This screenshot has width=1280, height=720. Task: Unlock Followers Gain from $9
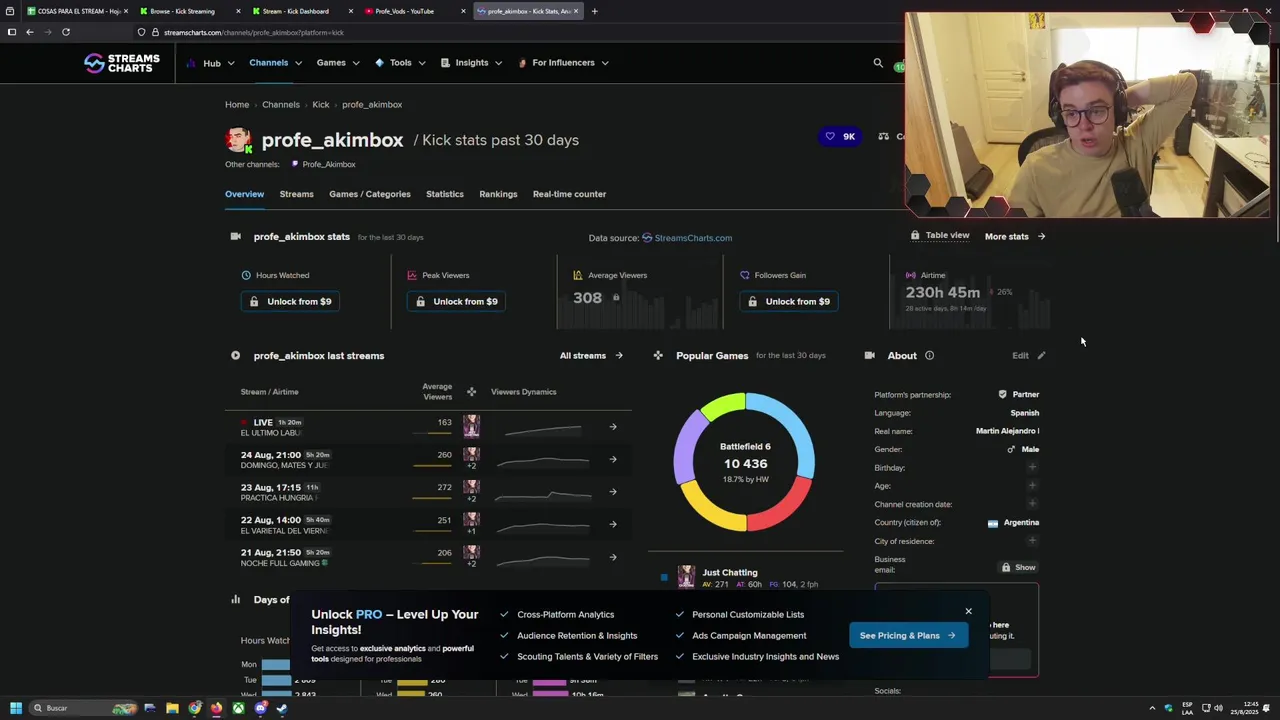(x=788, y=301)
